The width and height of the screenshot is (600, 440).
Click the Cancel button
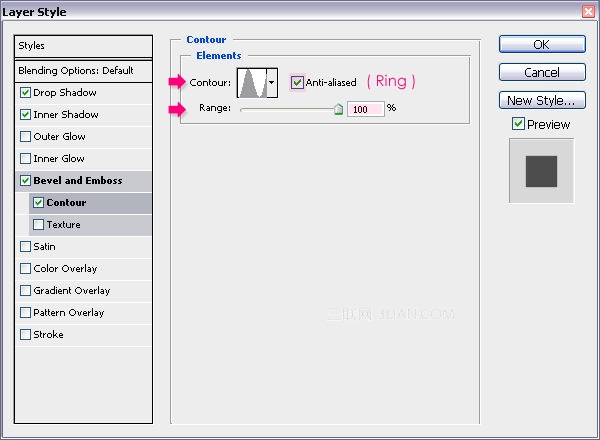pyautogui.click(x=542, y=72)
